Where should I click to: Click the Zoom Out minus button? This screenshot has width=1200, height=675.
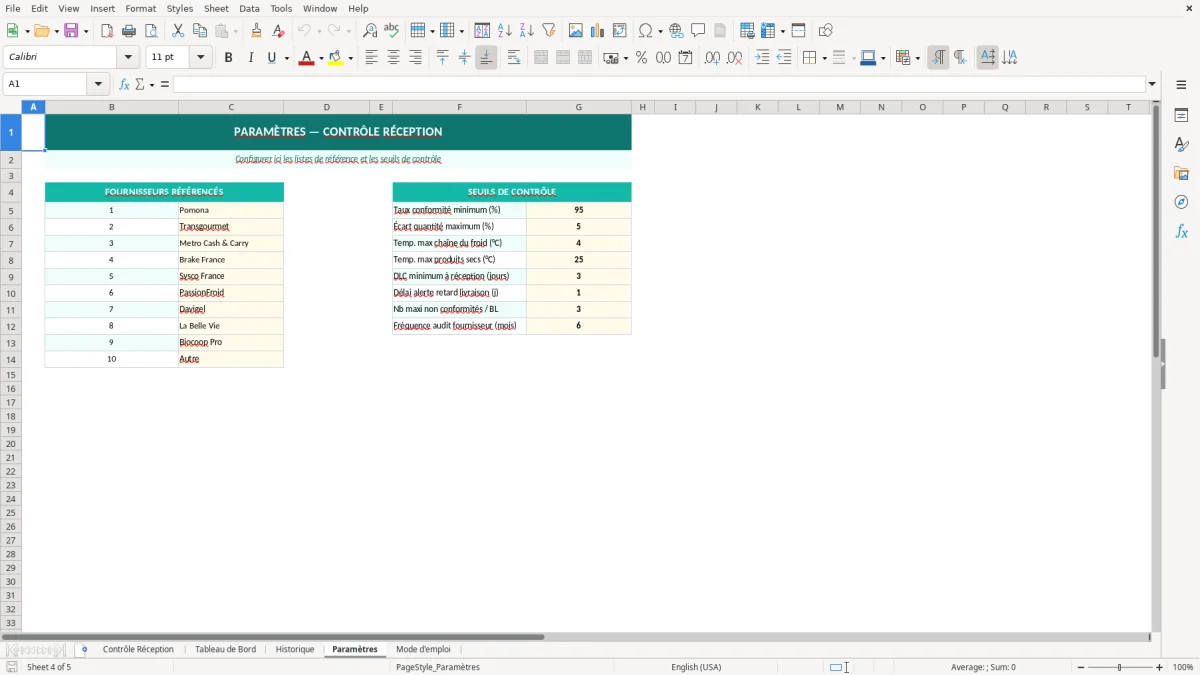[x=1081, y=667]
